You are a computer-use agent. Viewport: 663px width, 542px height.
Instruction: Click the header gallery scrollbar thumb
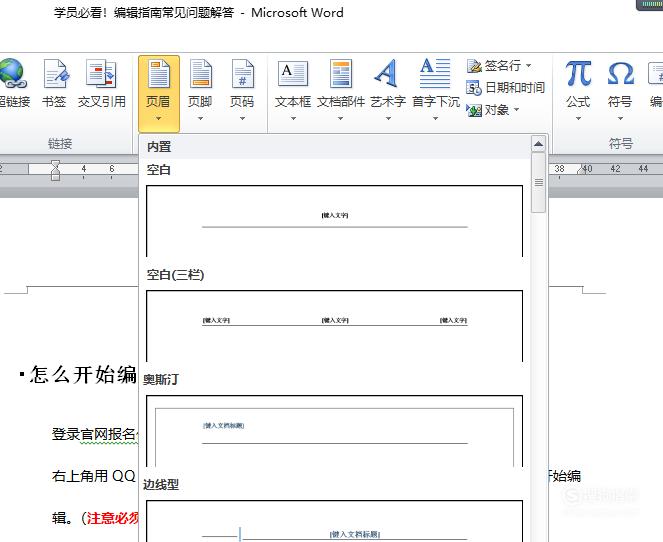click(538, 182)
